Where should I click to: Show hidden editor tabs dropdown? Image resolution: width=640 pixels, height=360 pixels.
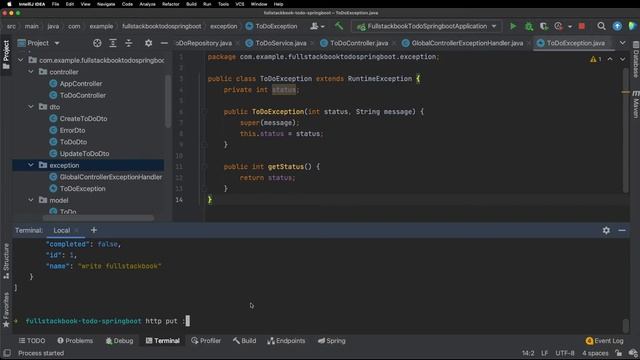(622, 43)
